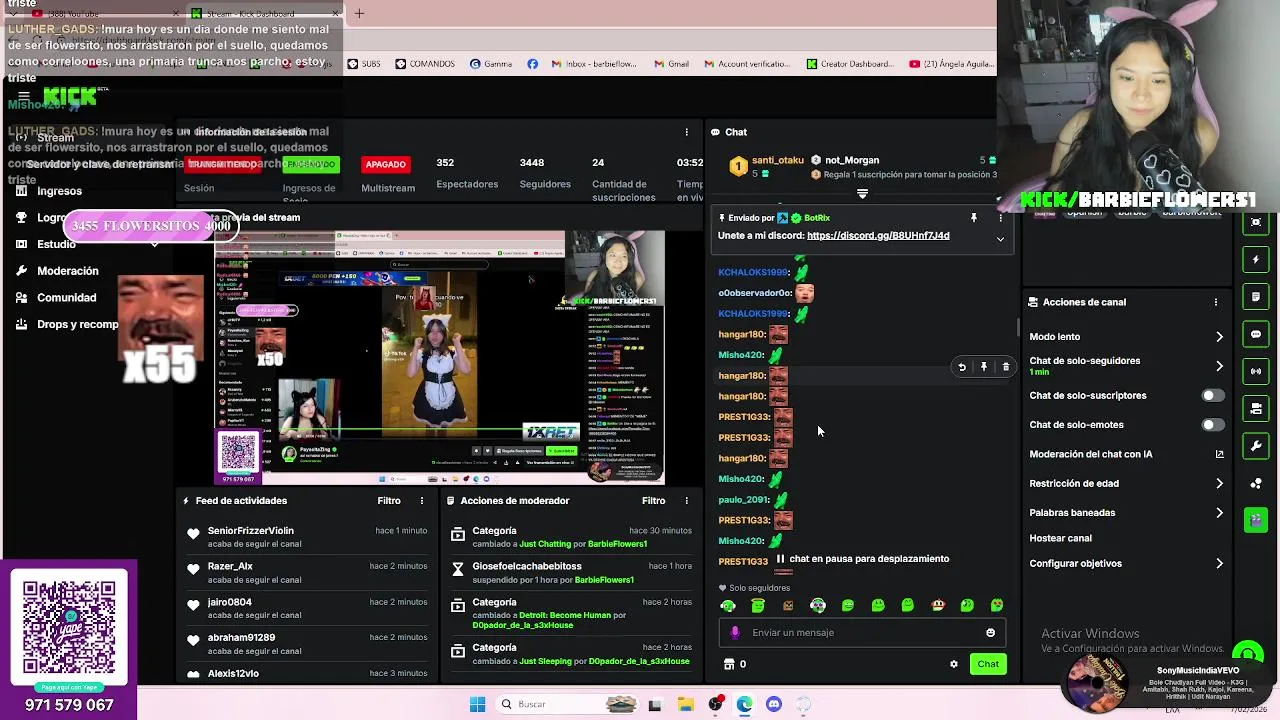Open Acciones de canal three-dot menu
1280x720 pixels.
click(x=1216, y=302)
